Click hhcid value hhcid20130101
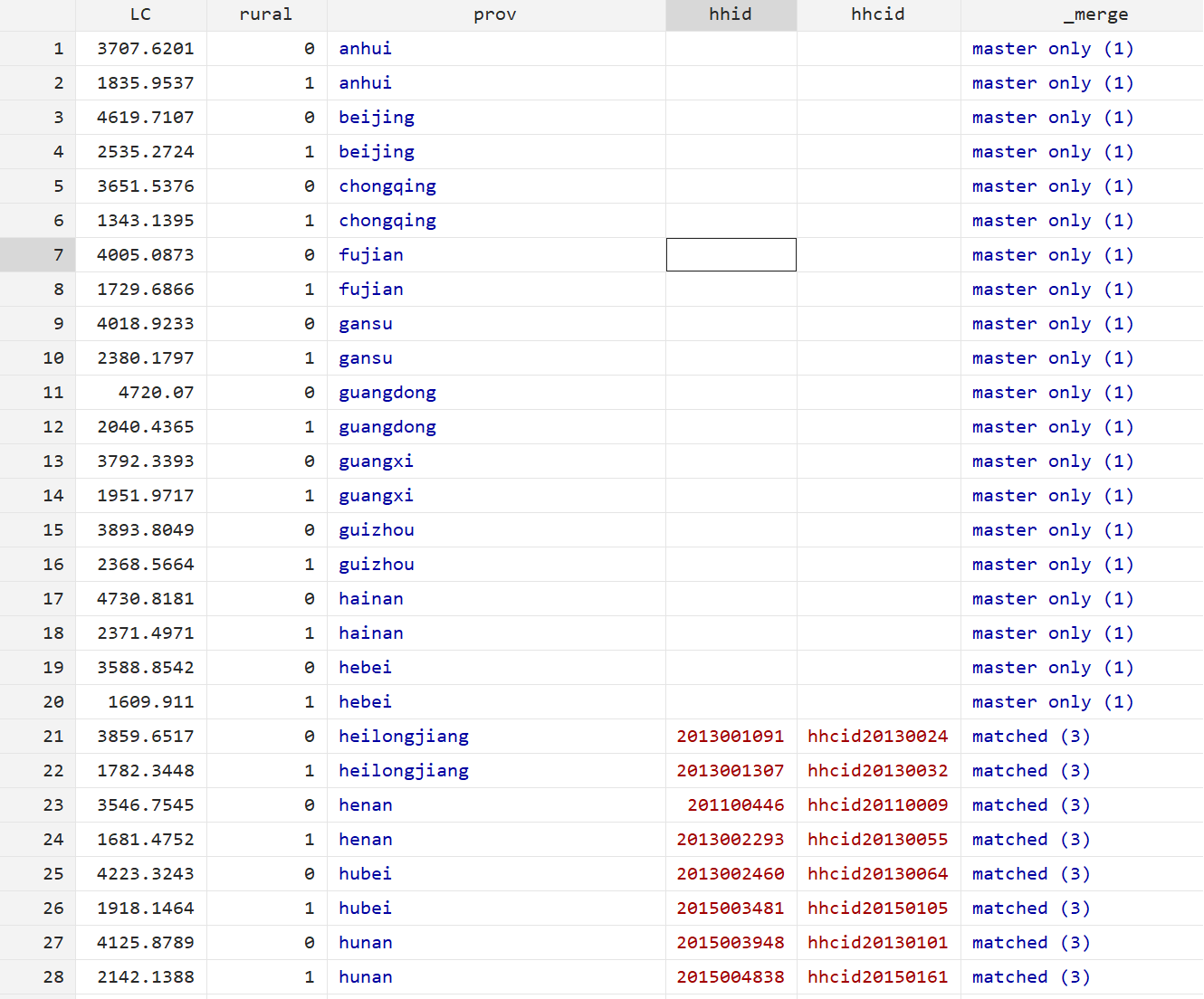1204x999 pixels. click(x=878, y=943)
